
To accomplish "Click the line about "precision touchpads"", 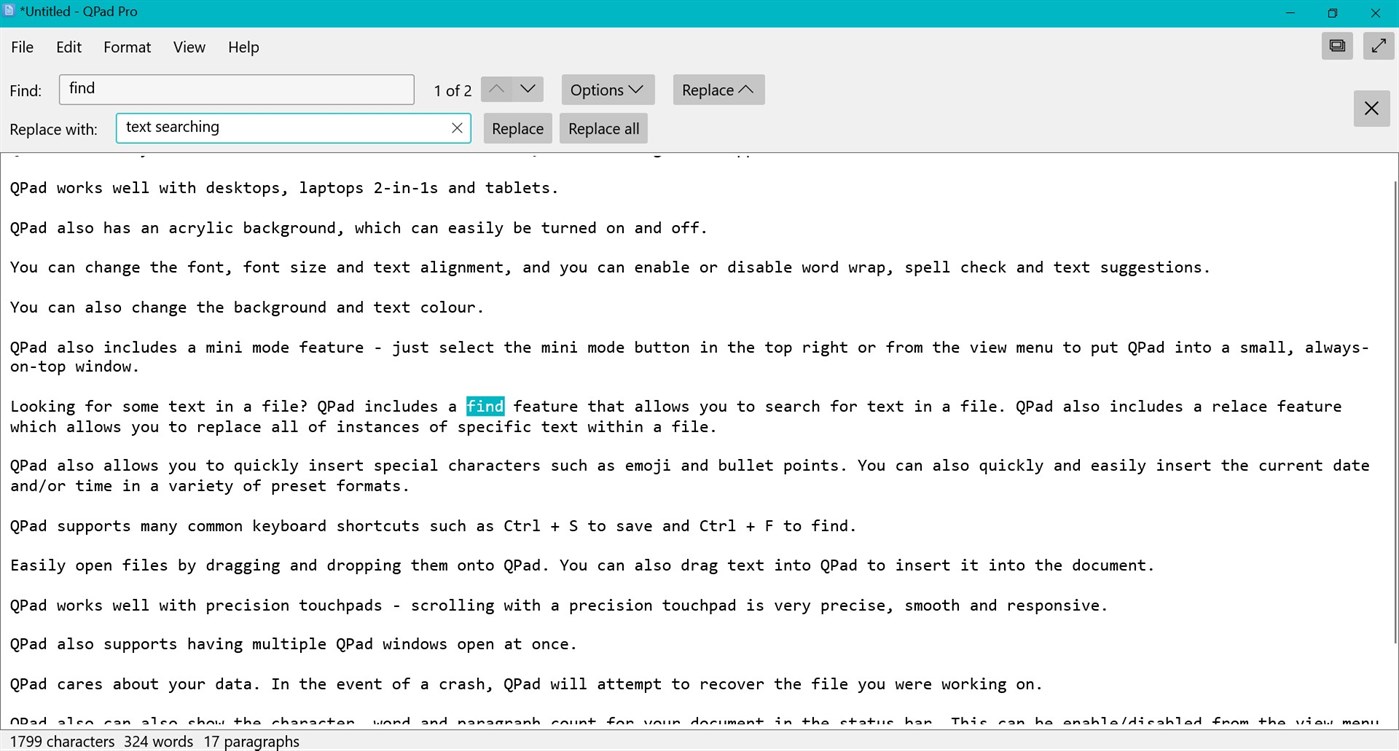I will (559, 605).
